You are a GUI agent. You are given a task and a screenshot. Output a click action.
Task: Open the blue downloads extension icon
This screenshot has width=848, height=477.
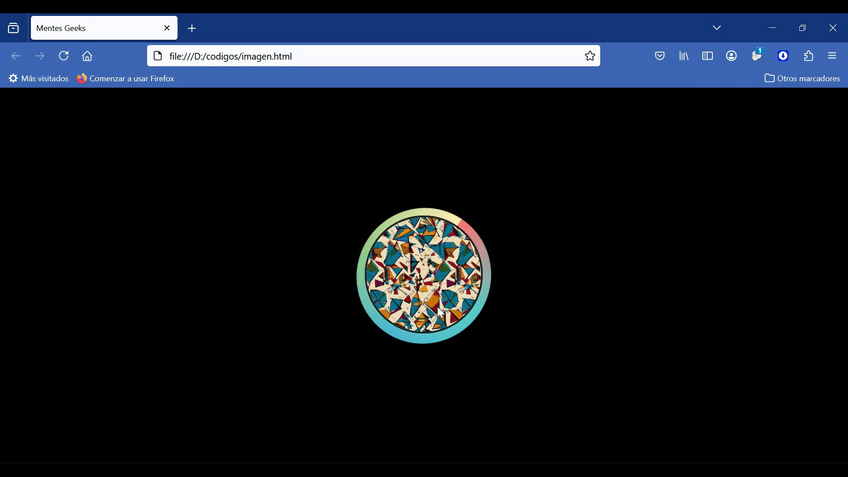pos(783,56)
